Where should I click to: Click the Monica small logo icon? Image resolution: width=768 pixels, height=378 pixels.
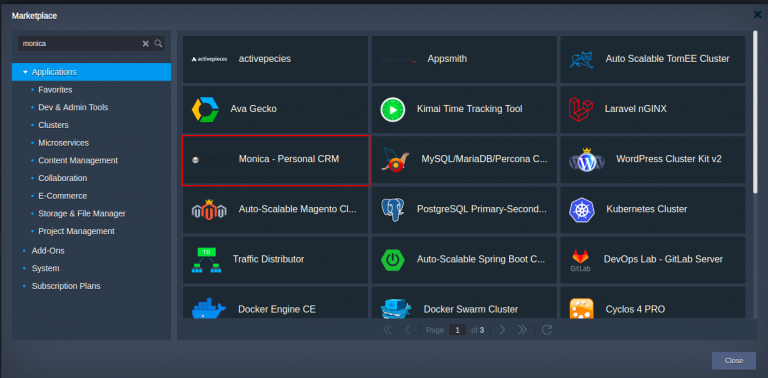195,160
